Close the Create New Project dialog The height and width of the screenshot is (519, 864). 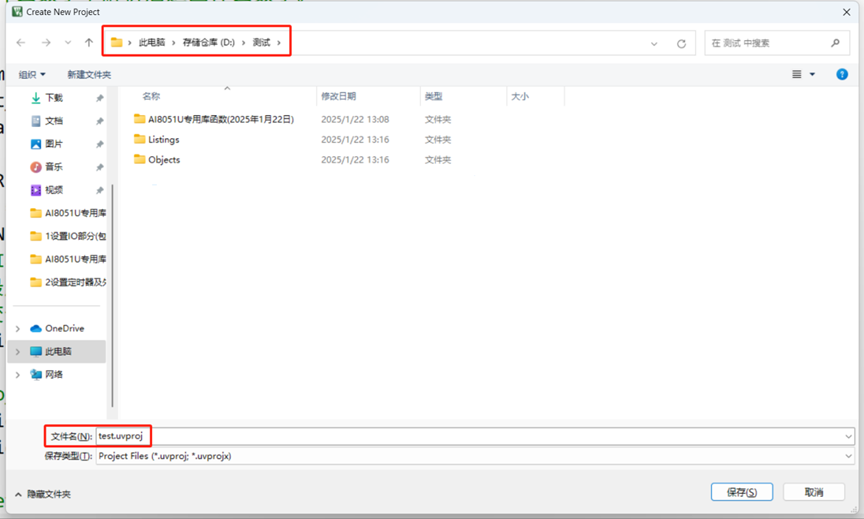tap(846, 12)
